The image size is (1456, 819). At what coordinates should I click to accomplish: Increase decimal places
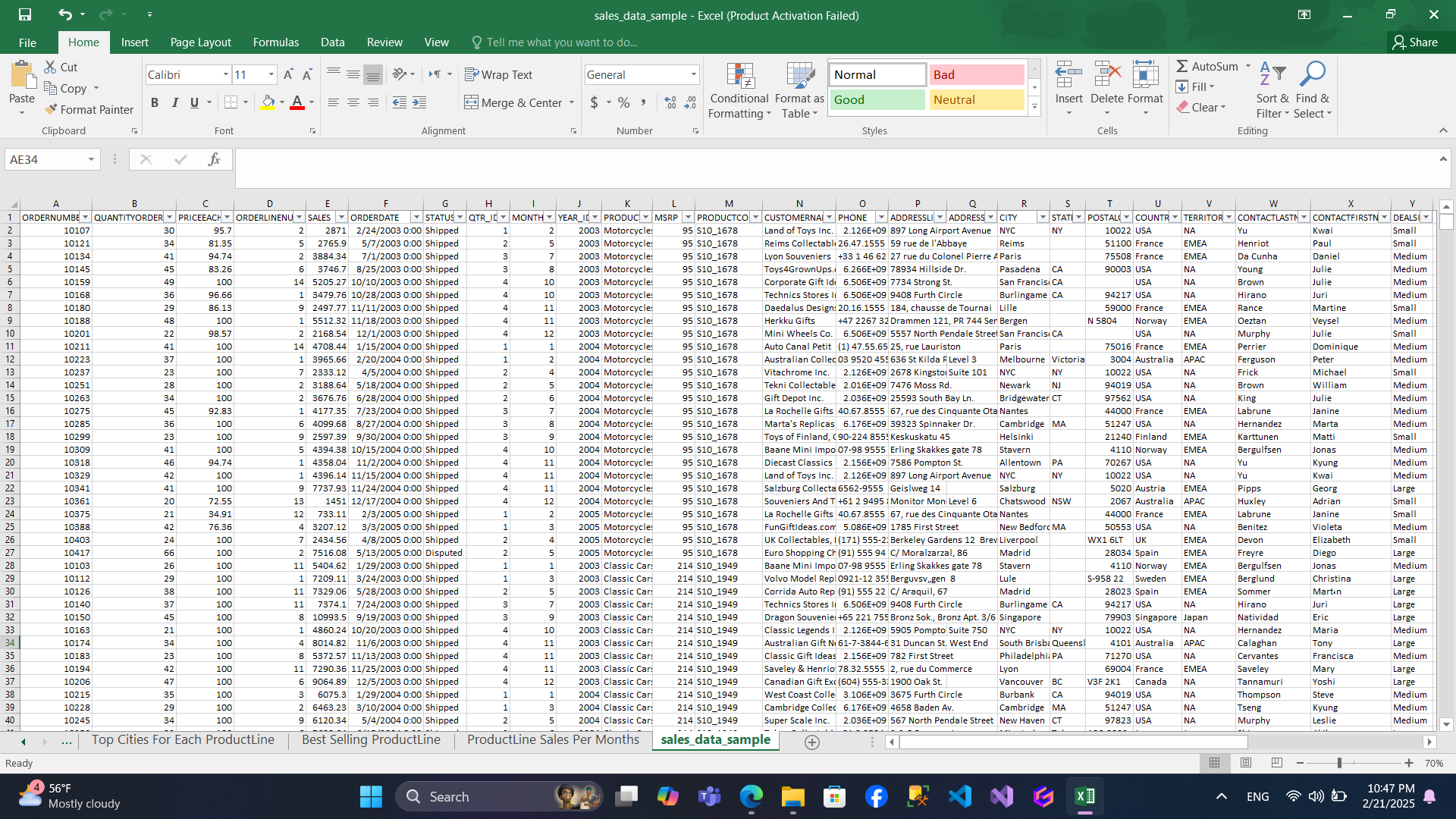click(x=670, y=102)
